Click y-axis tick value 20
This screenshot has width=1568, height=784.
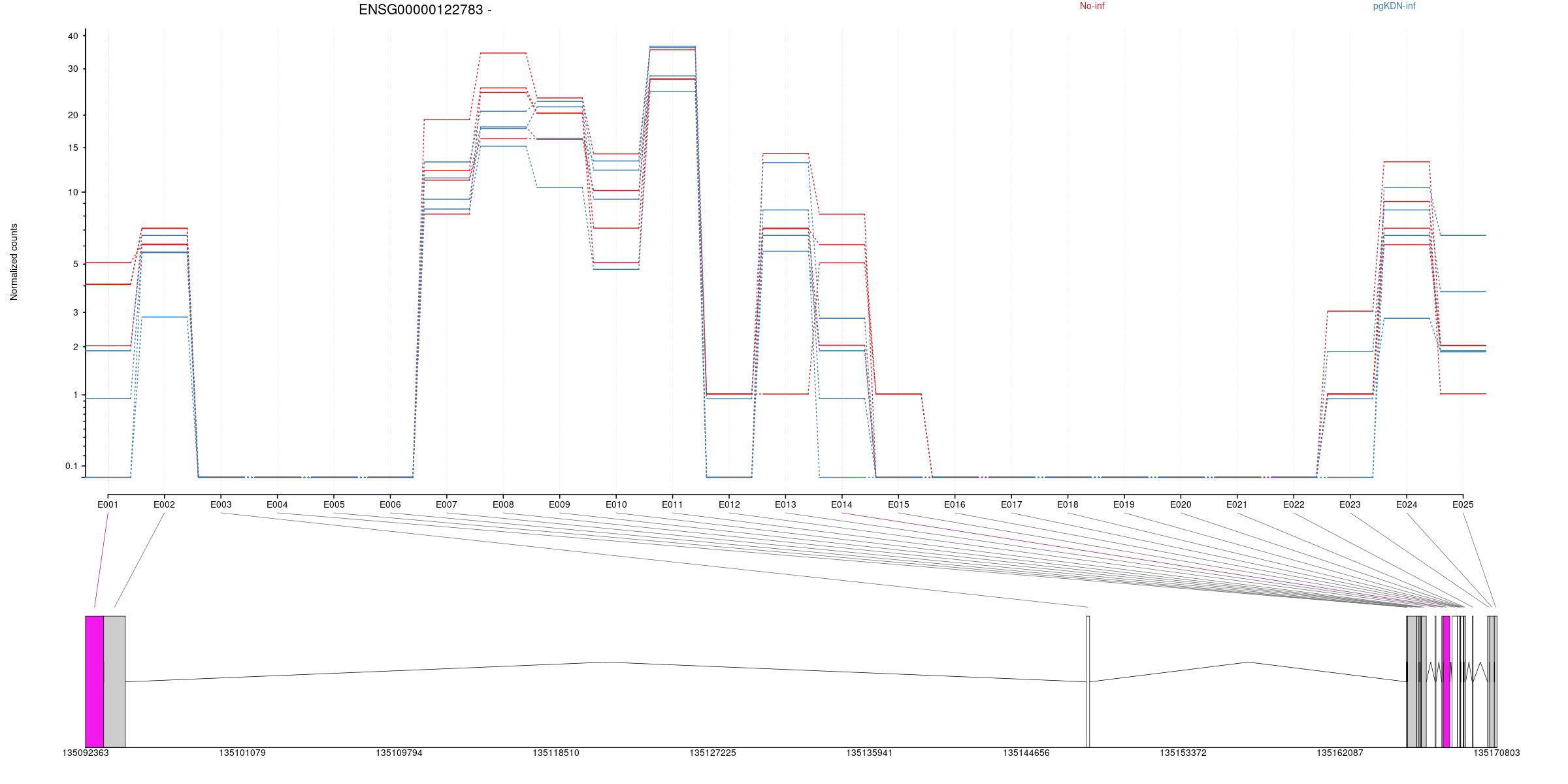click(73, 115)
